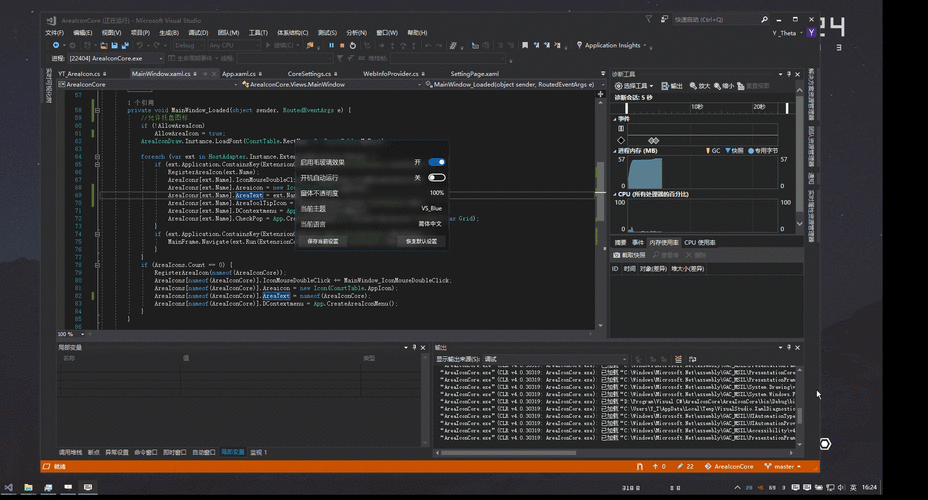Toggle the bookmark icon in toolbar

tap(525, 45)
